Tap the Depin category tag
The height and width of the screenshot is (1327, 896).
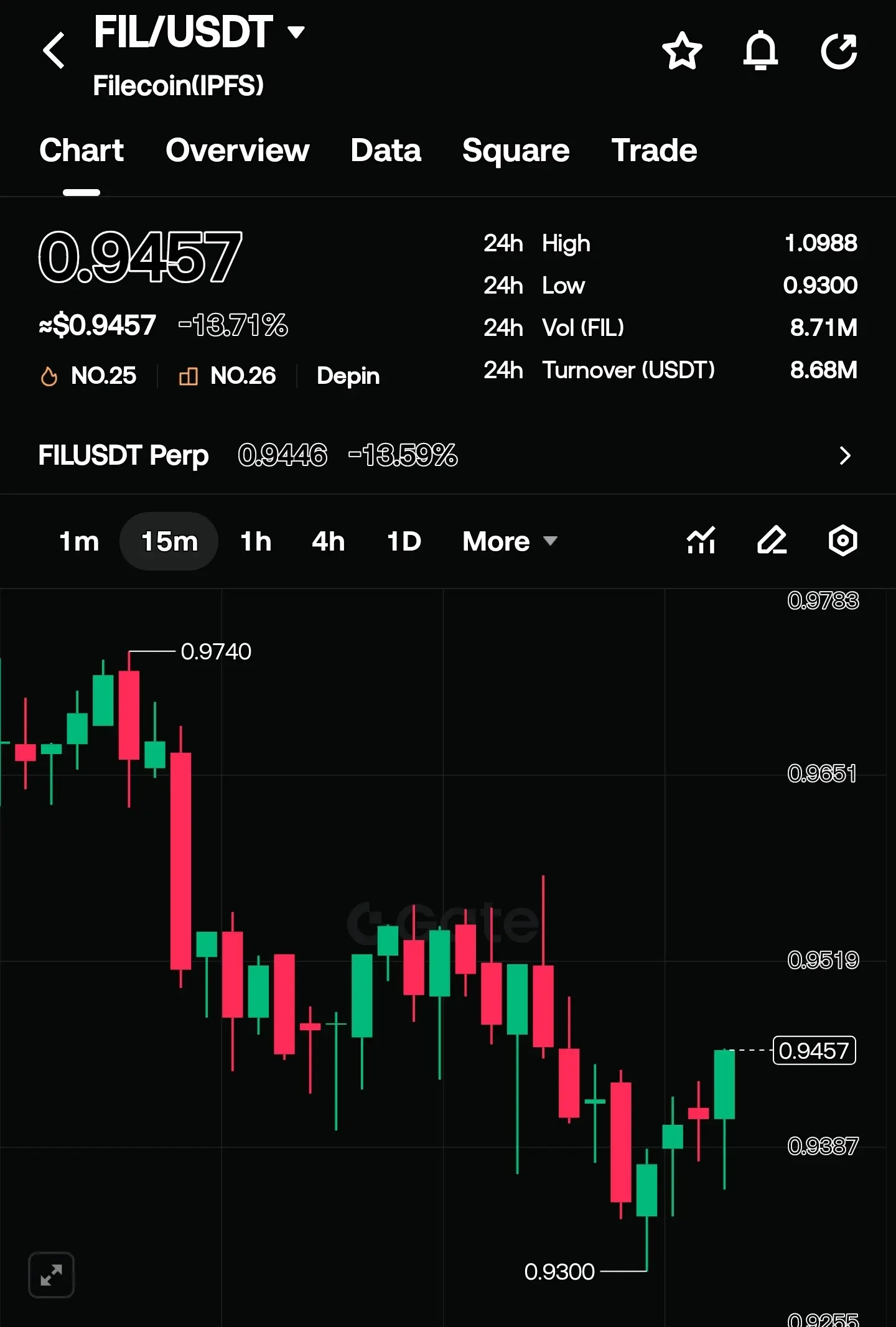pos(348,376)
